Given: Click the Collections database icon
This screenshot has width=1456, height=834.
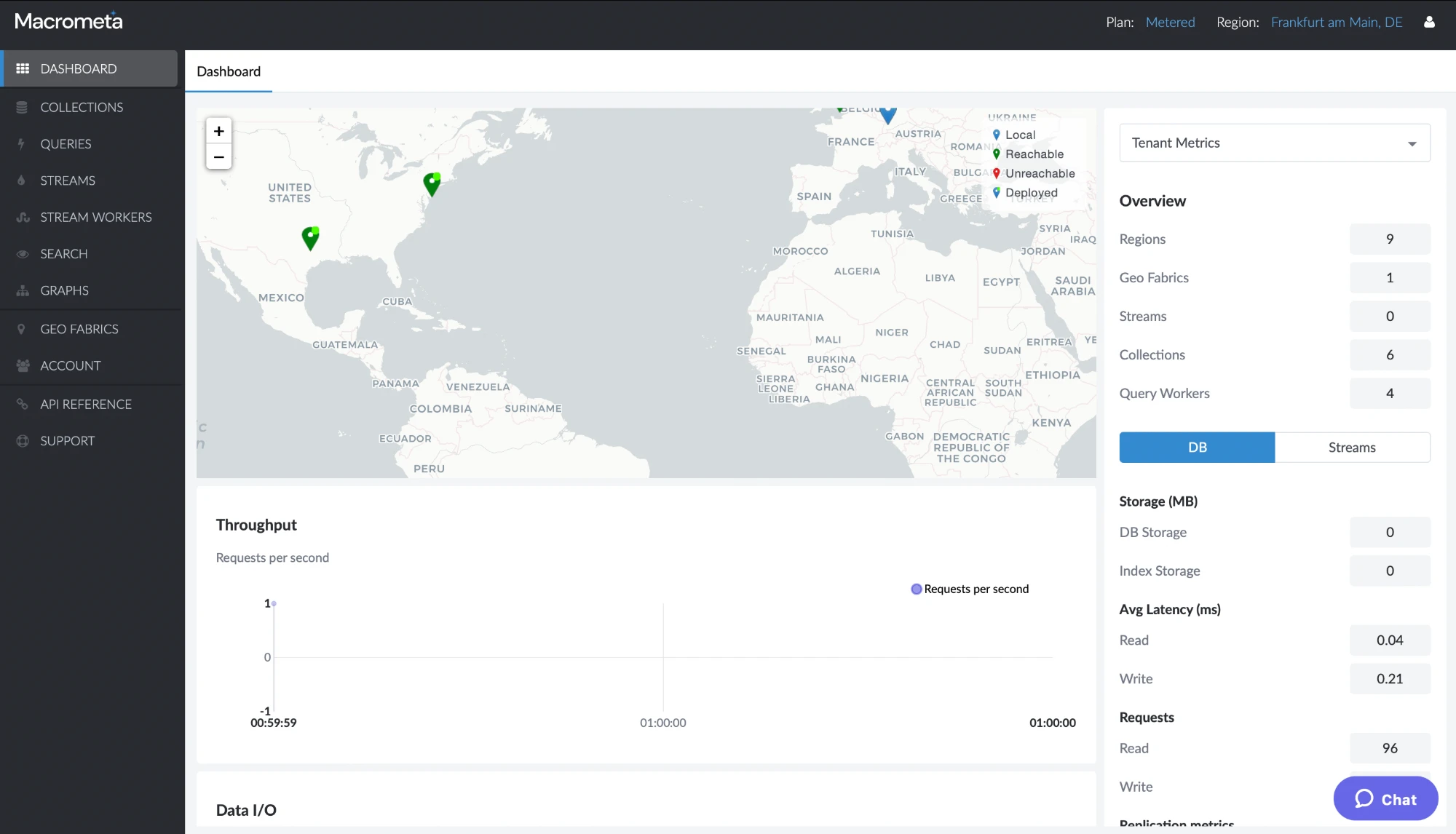Looking at the screenshot, I should (x=22, y=107).
